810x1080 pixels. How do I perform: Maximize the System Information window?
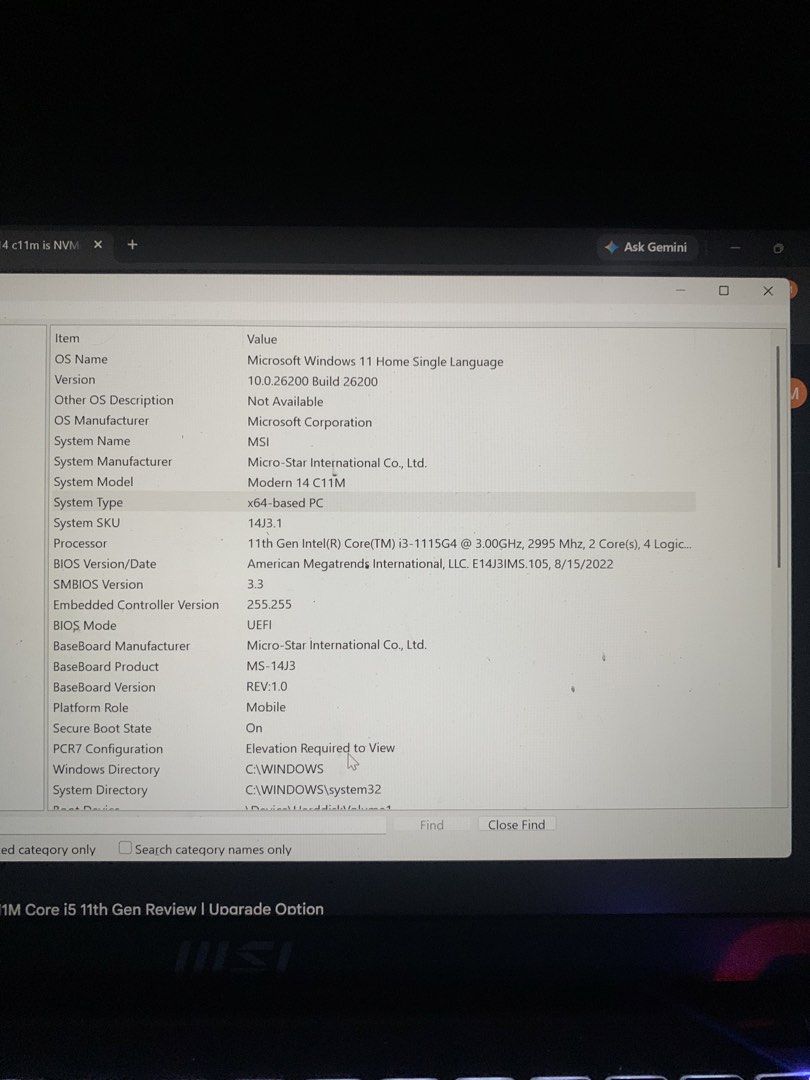coord(724,291)
